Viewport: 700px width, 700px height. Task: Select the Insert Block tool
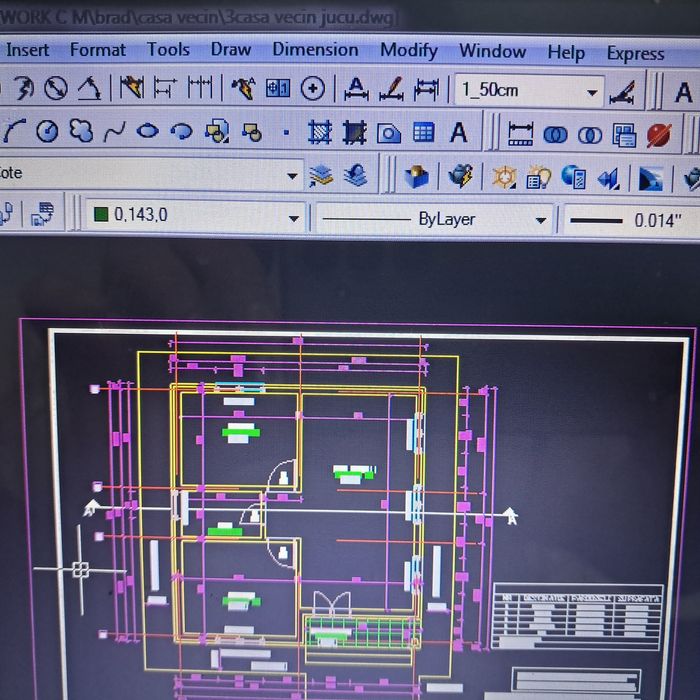[x=217, y=131]
